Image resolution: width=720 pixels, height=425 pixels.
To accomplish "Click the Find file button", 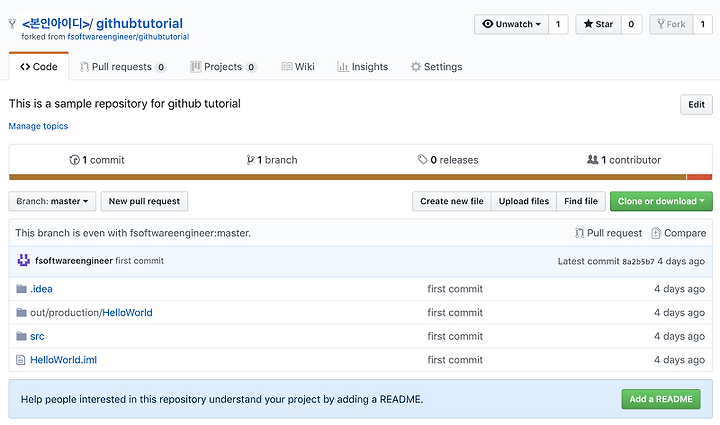I will tap(581, 201).
